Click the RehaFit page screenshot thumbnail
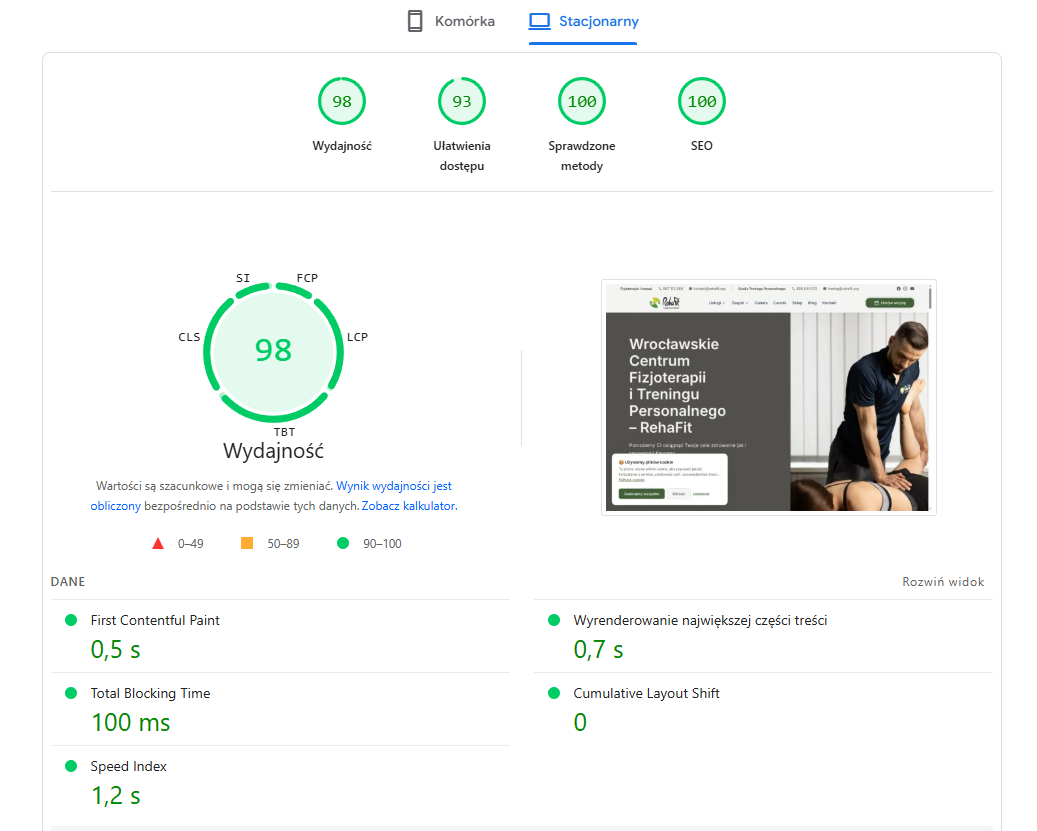The width and height of the screenshot is (1037, 831). (768, 397)
